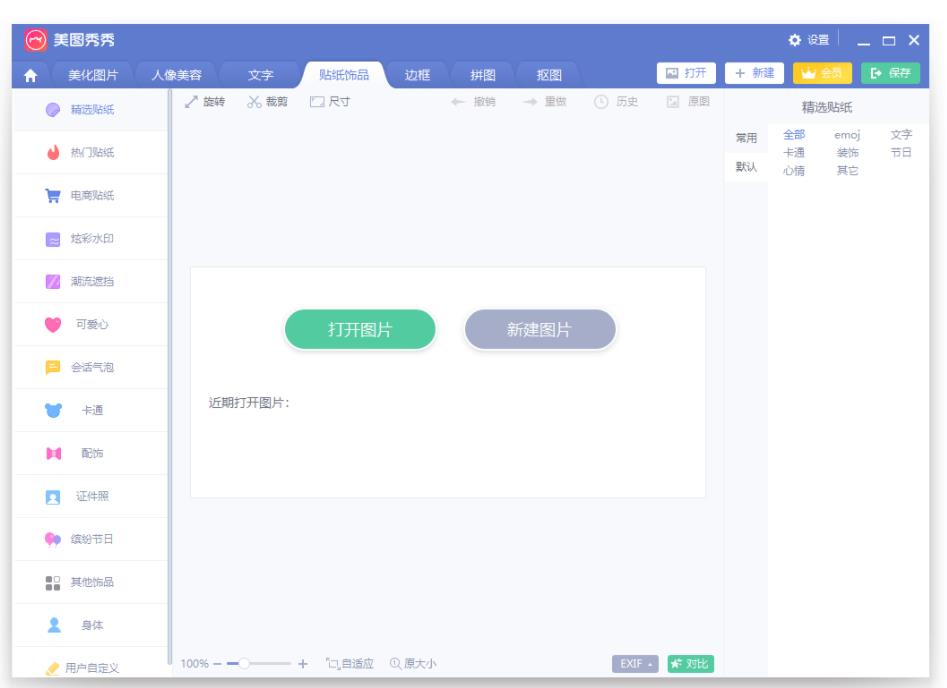Open the 卡通 bear sticker category

click(55, 411)
